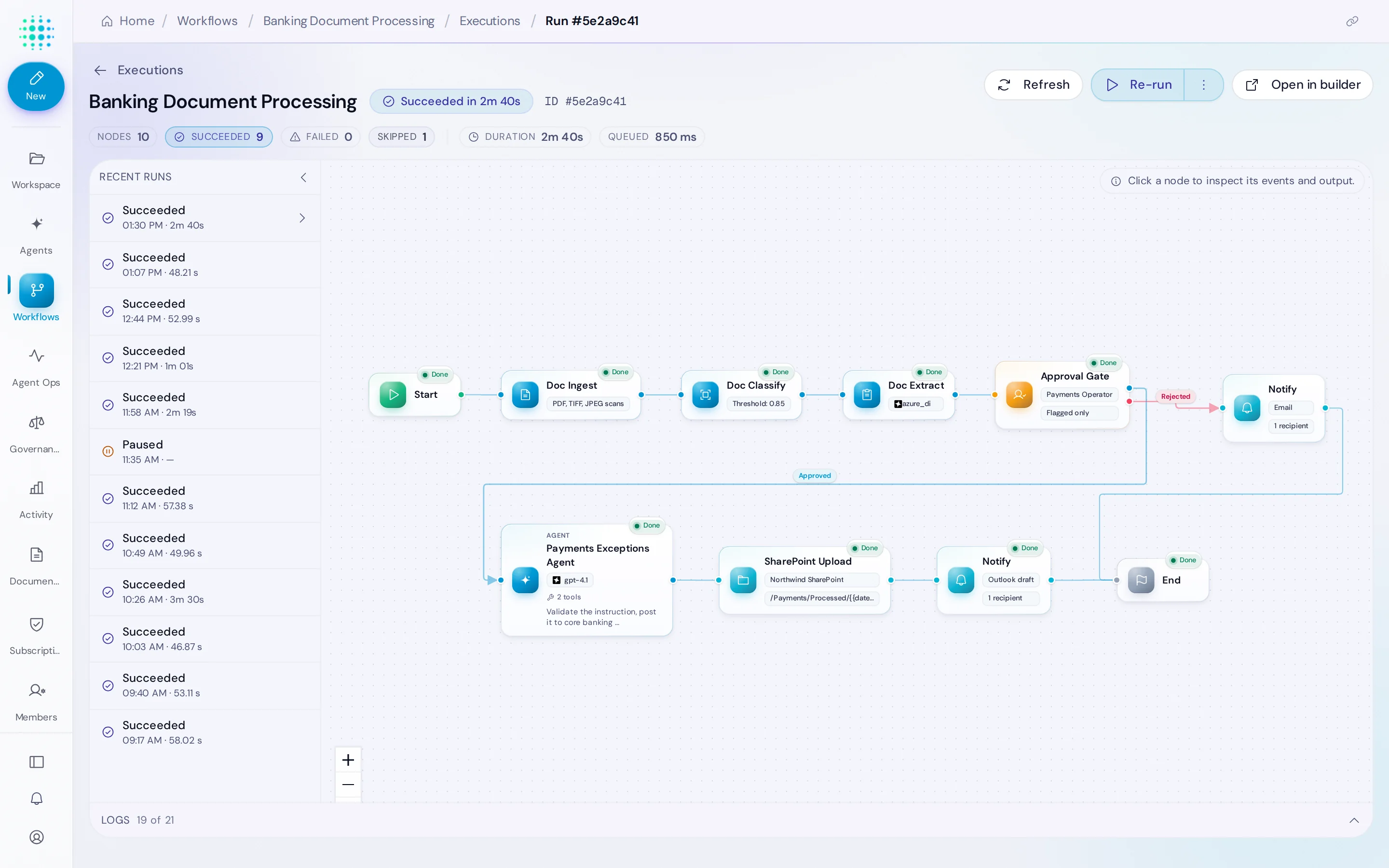Select the Workflows branch icon
1389x868 pixels.
coord(36,290)
